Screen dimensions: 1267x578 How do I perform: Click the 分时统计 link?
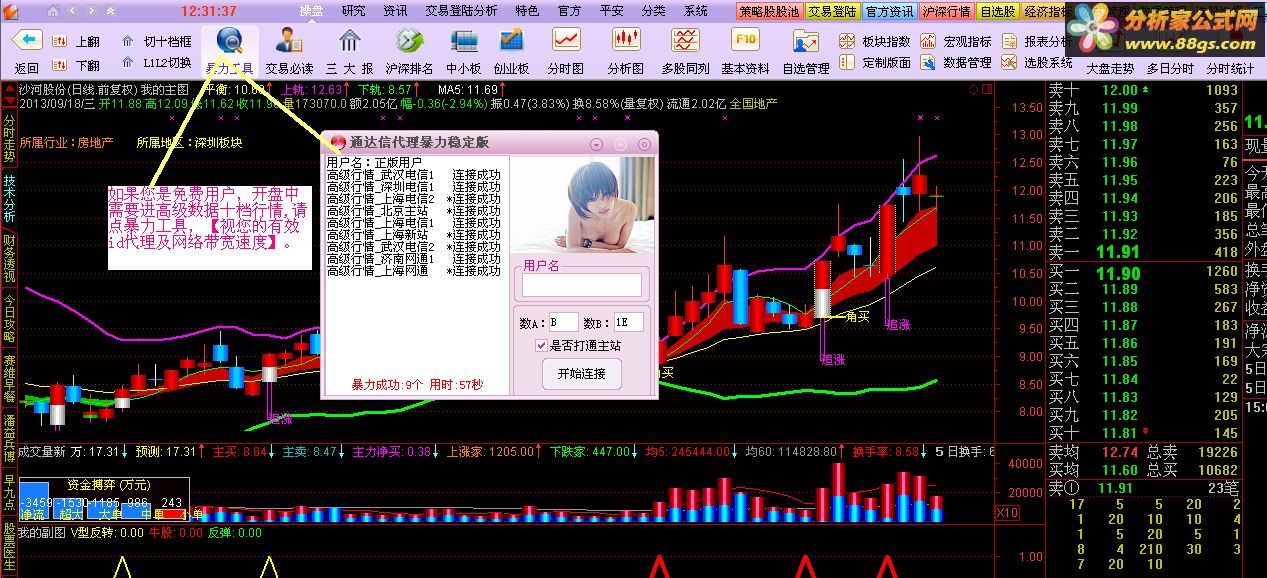(x=1230, y=68)
